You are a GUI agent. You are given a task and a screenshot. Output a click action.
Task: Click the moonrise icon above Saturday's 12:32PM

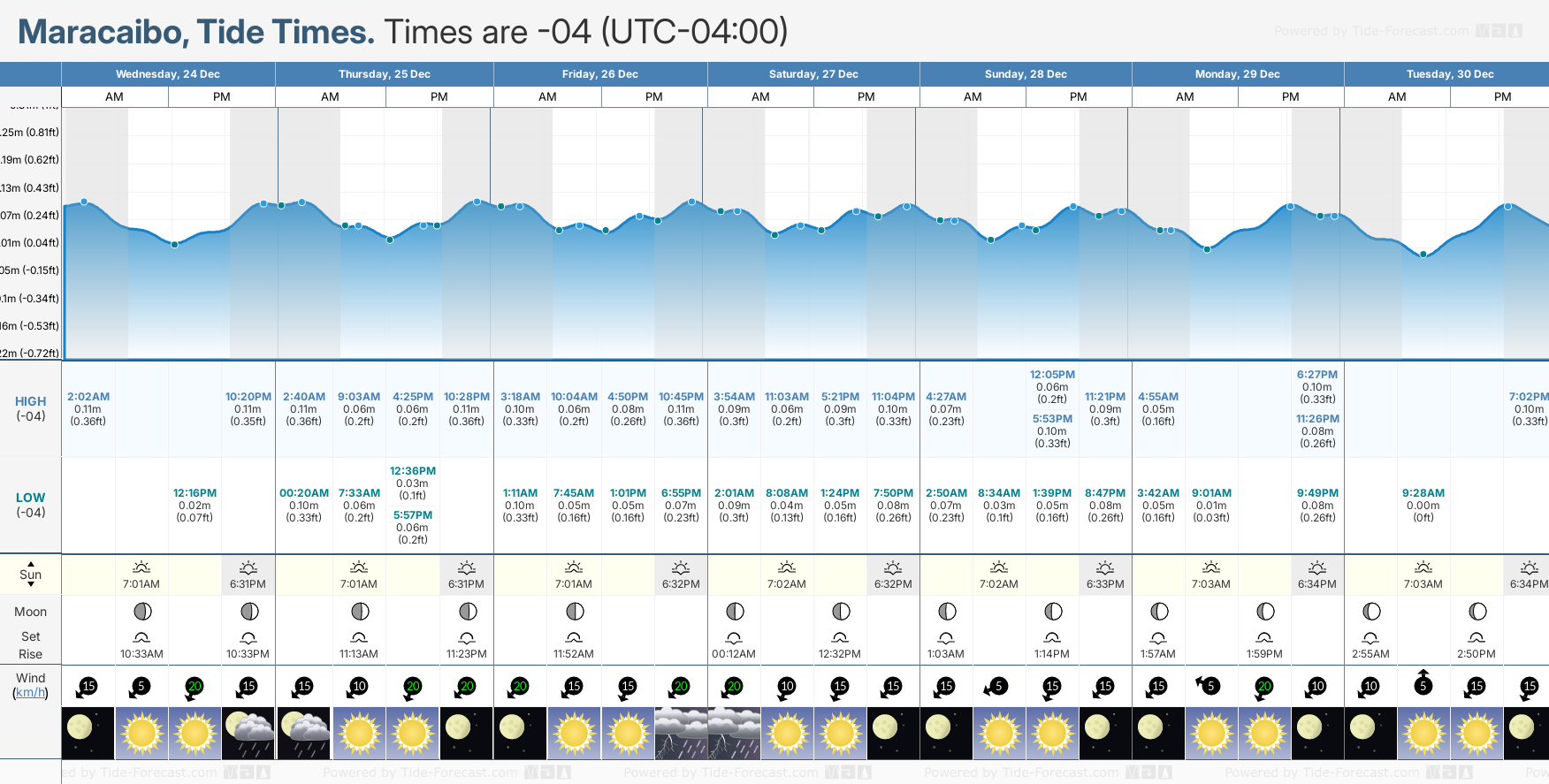click(x=840, y=637)
